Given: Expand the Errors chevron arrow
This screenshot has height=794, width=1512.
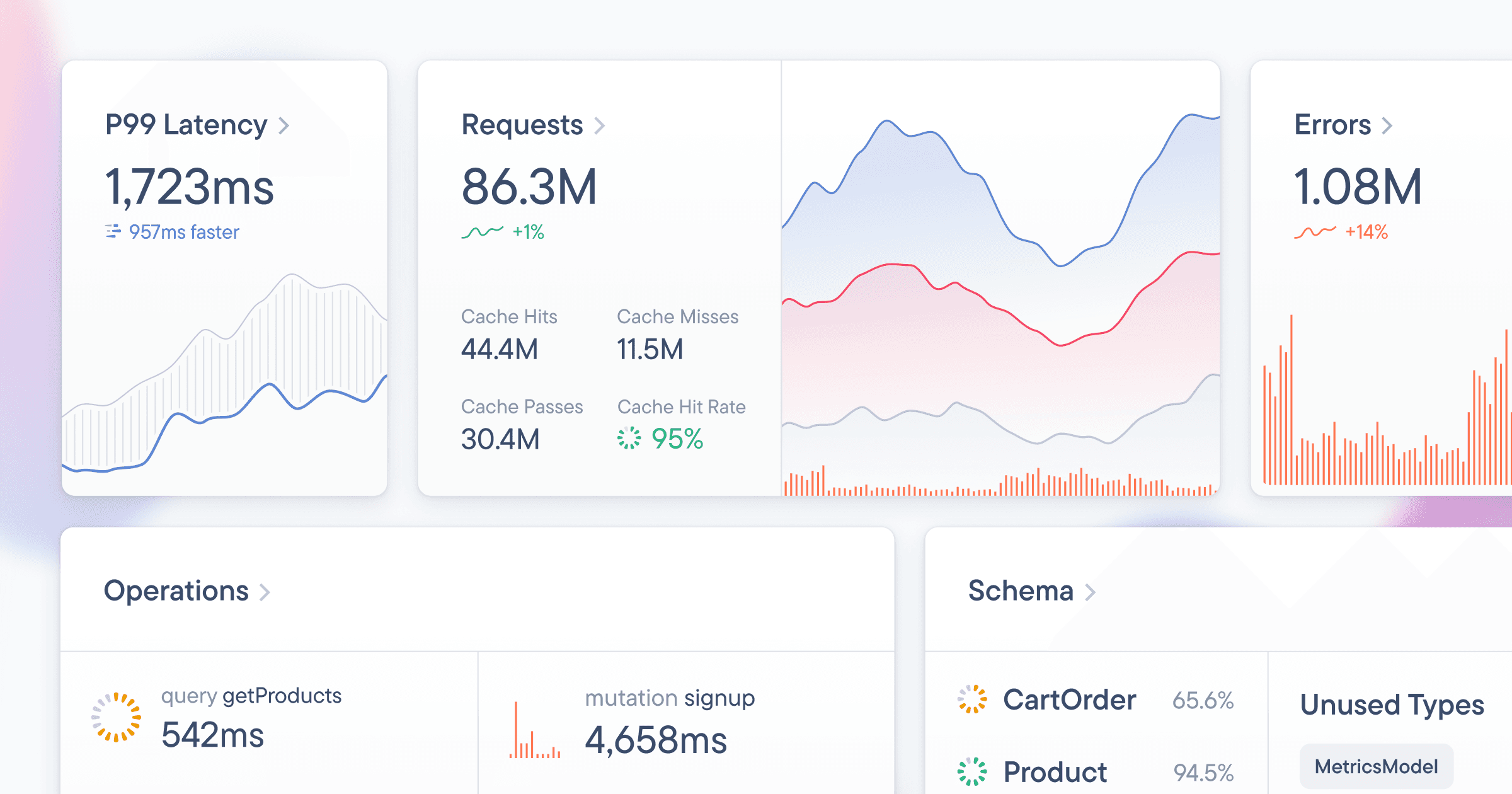Looking at the screenshot, I should (1387, 125).
